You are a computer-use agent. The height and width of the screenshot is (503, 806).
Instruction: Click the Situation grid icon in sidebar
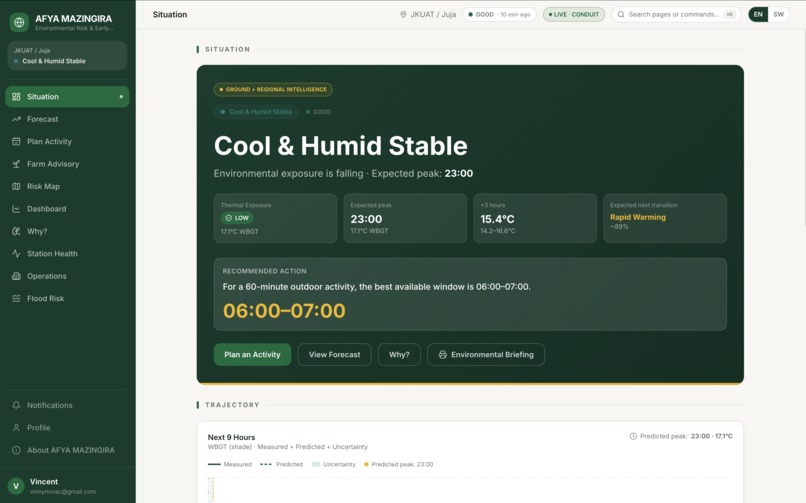(x=16, y=97)
